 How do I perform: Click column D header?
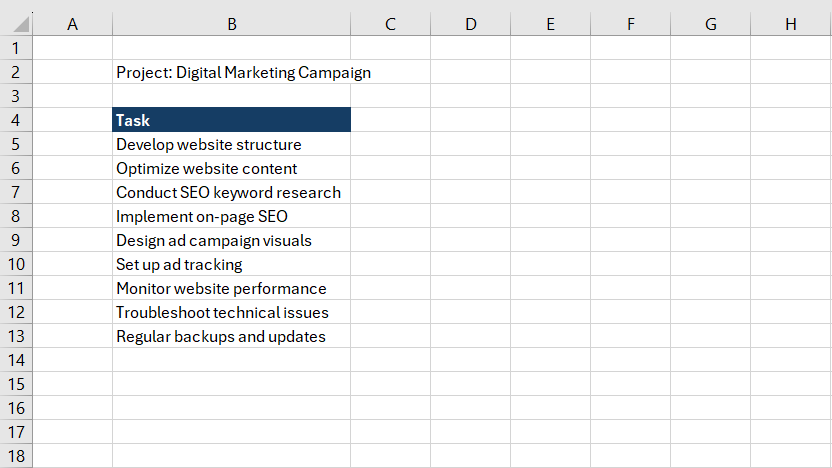tap(470, 24)
